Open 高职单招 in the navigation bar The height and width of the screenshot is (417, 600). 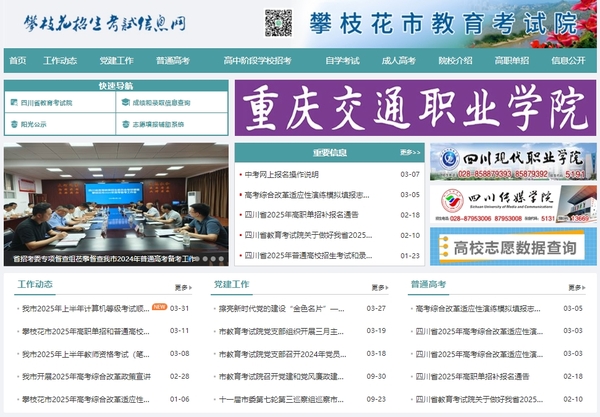point(512,60)
